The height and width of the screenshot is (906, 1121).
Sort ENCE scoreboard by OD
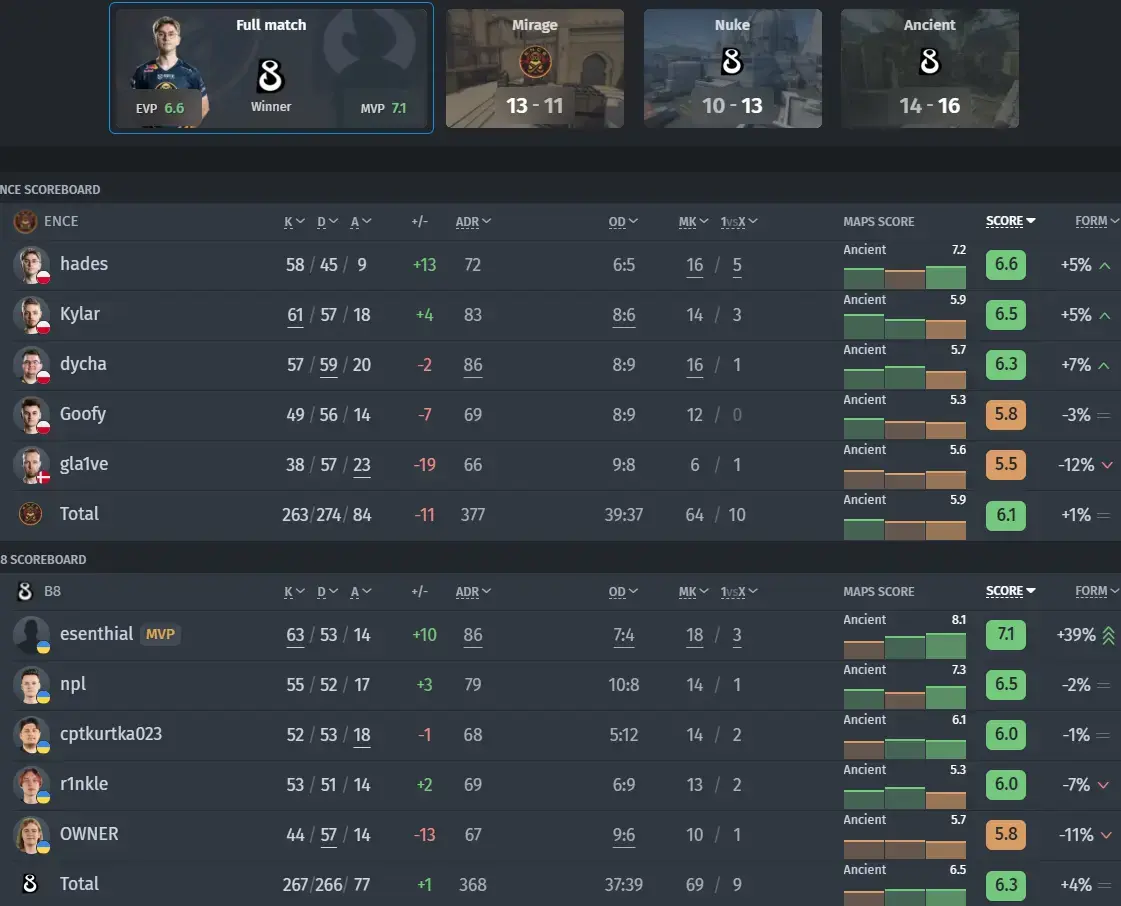pyautogui.click(x=623, y=222)
